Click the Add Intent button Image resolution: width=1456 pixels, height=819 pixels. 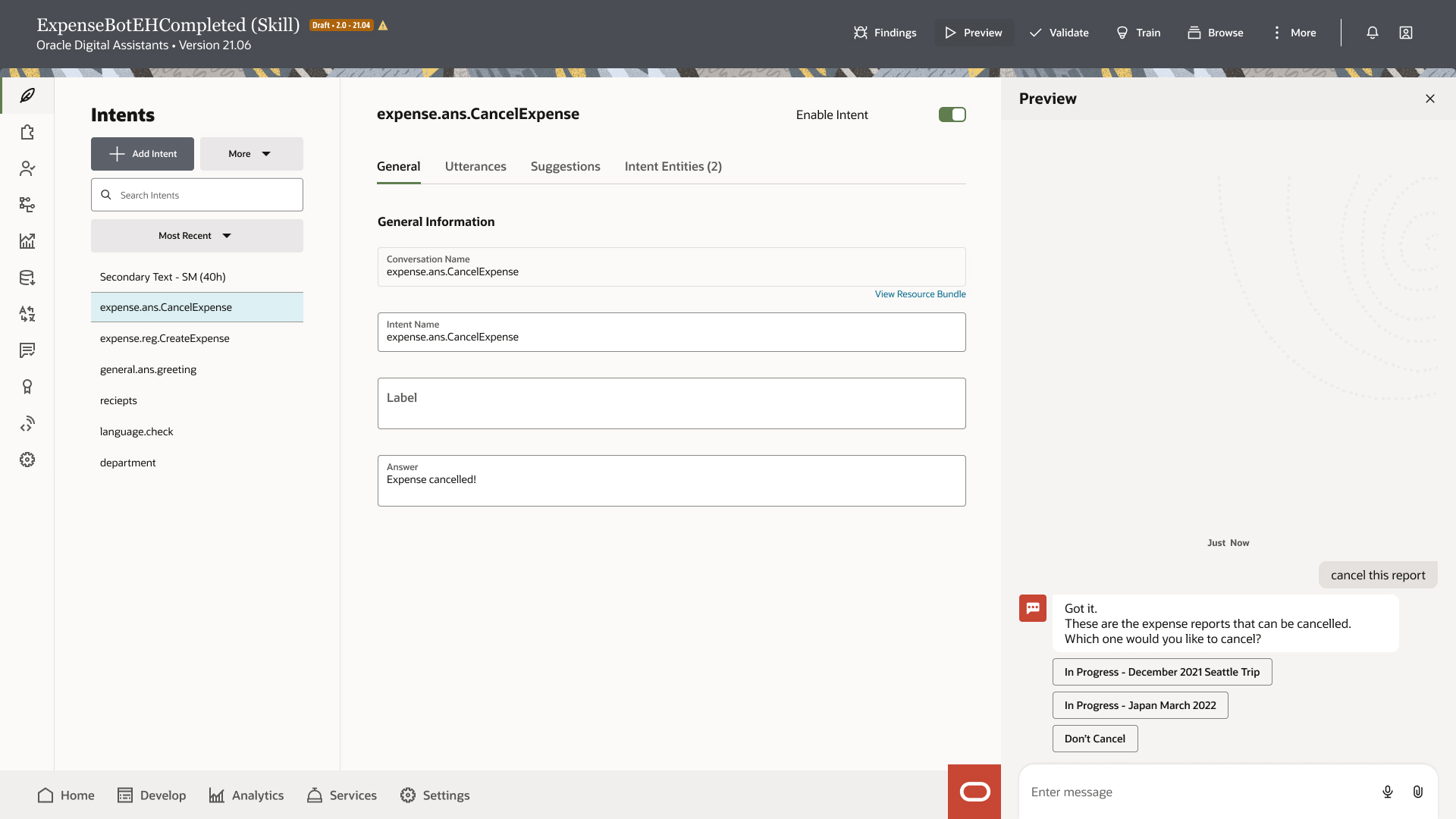click(143, 154)
